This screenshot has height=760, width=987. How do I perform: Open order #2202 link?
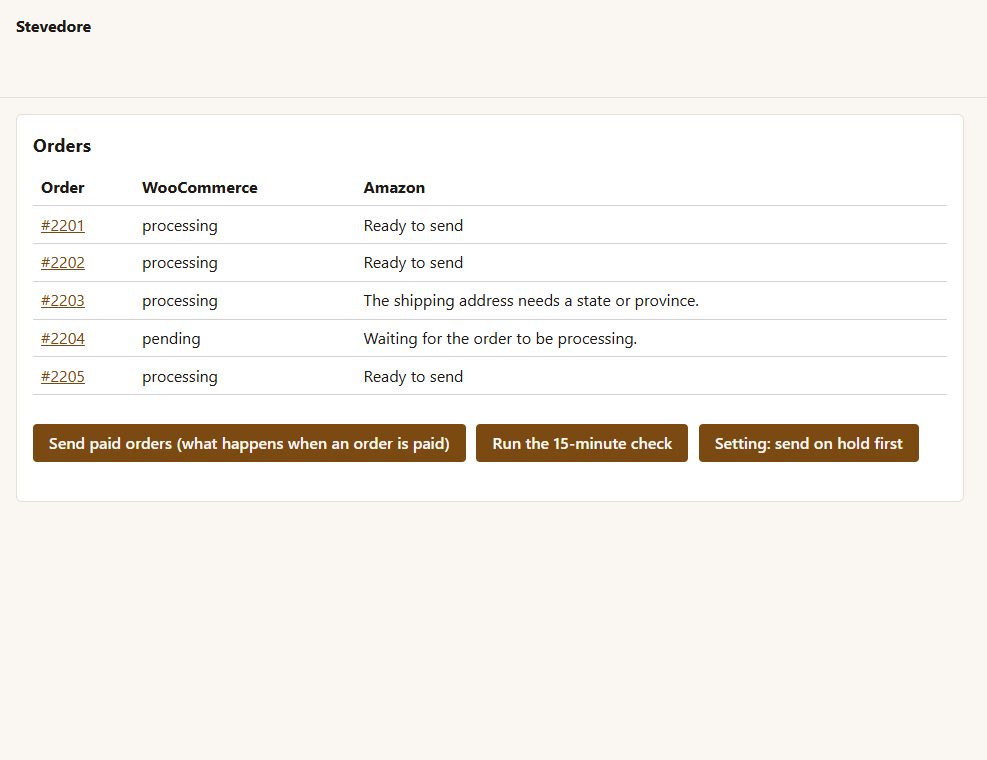pos(62,263)
